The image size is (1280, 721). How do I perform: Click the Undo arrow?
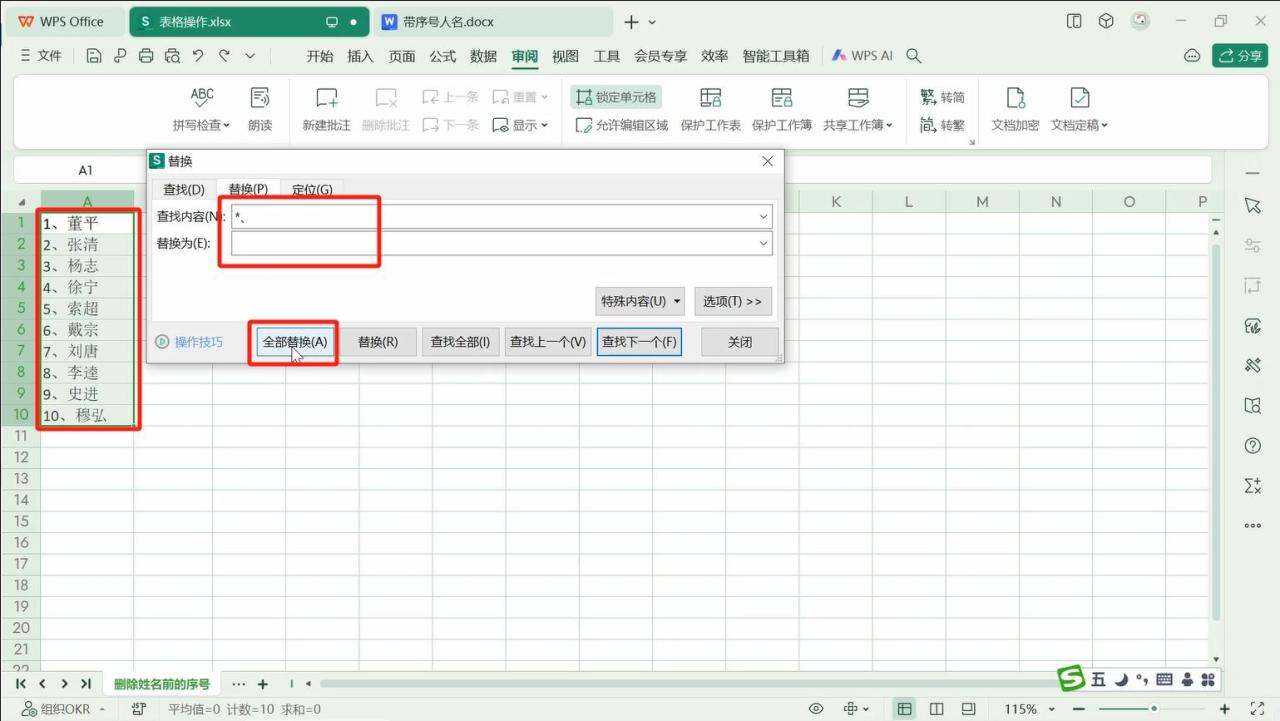point(198,56)
